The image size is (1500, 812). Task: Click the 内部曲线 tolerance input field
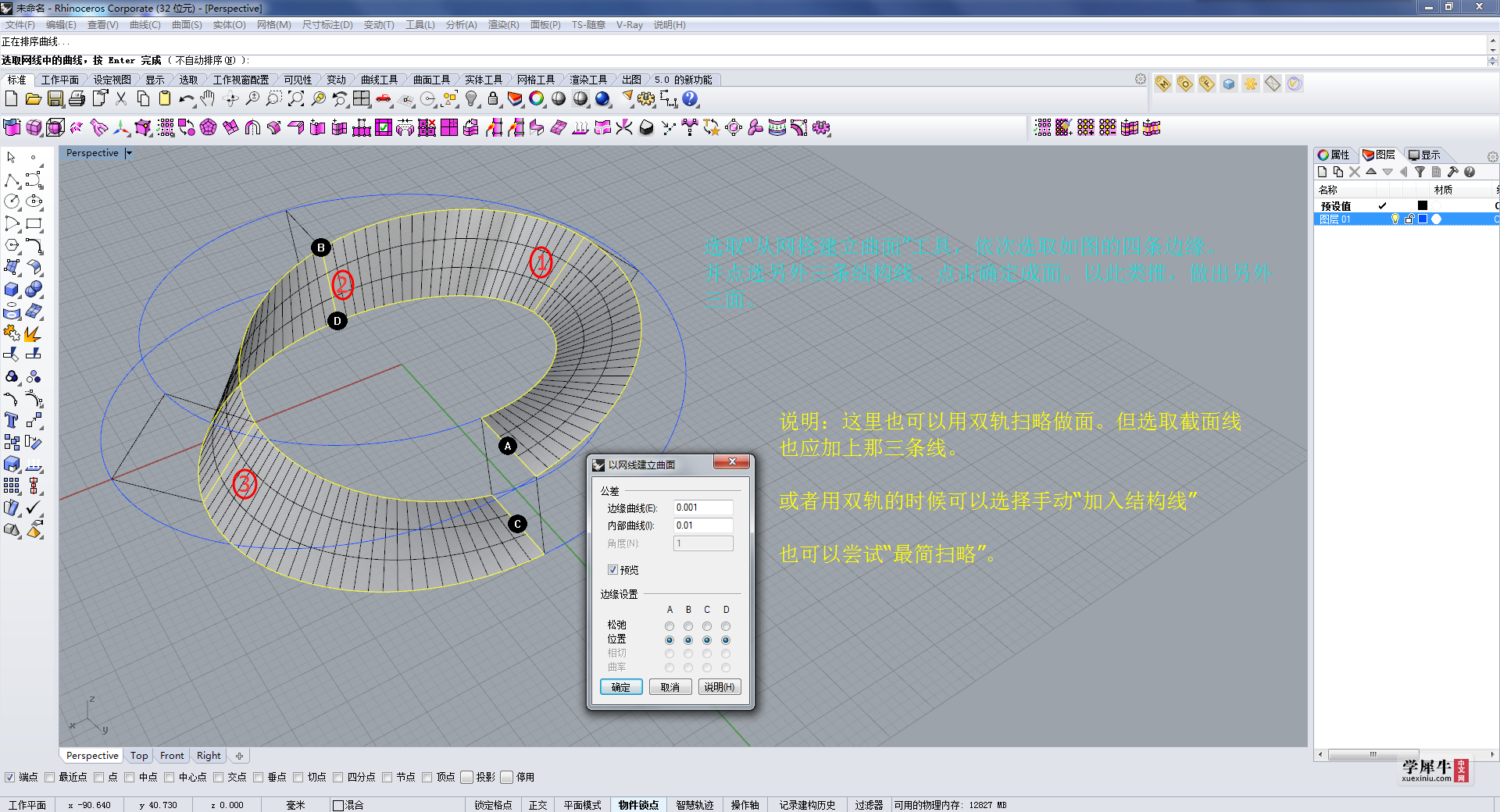[703, 525]
